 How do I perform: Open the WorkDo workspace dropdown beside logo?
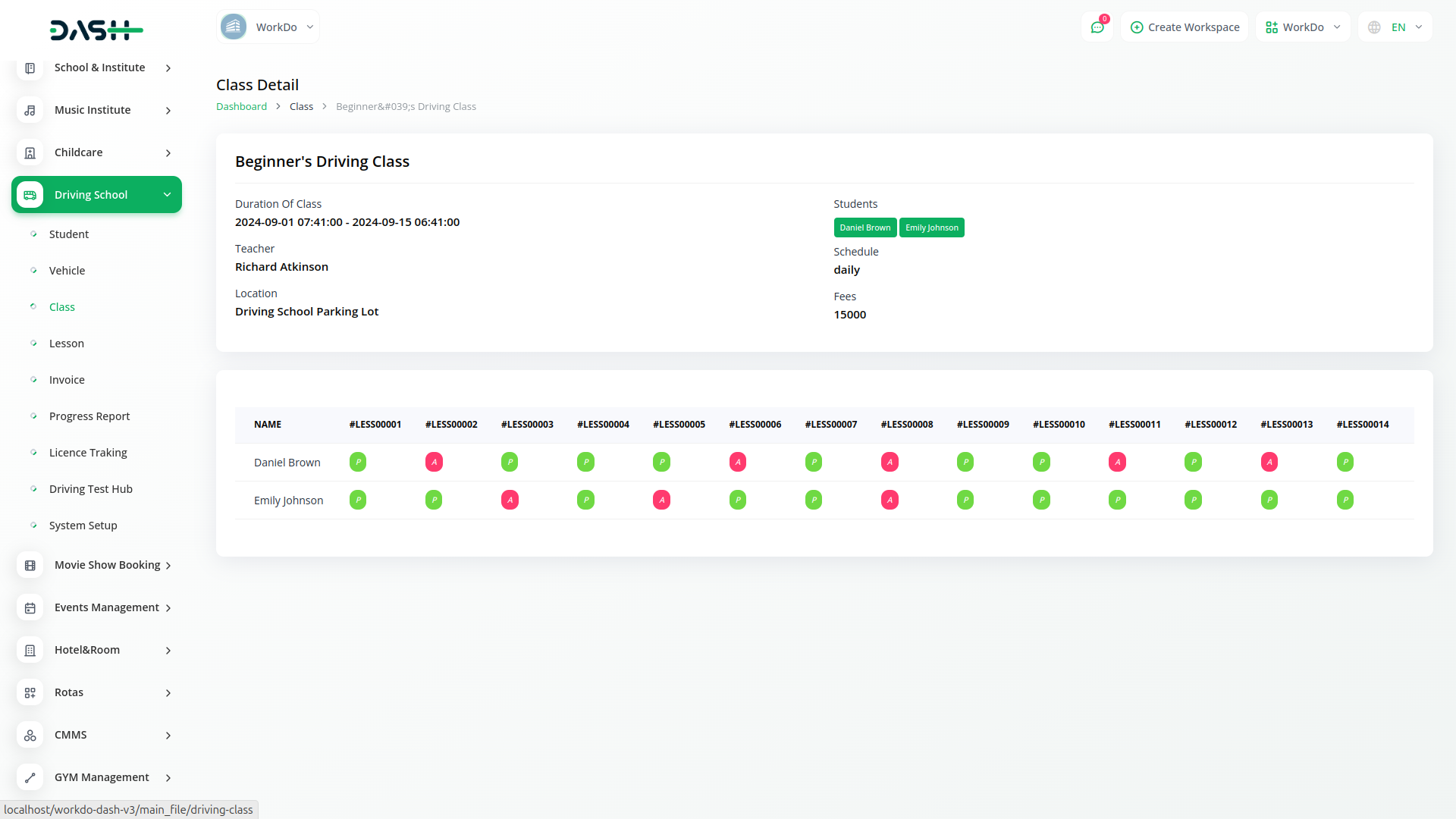(x=268, y=27)
